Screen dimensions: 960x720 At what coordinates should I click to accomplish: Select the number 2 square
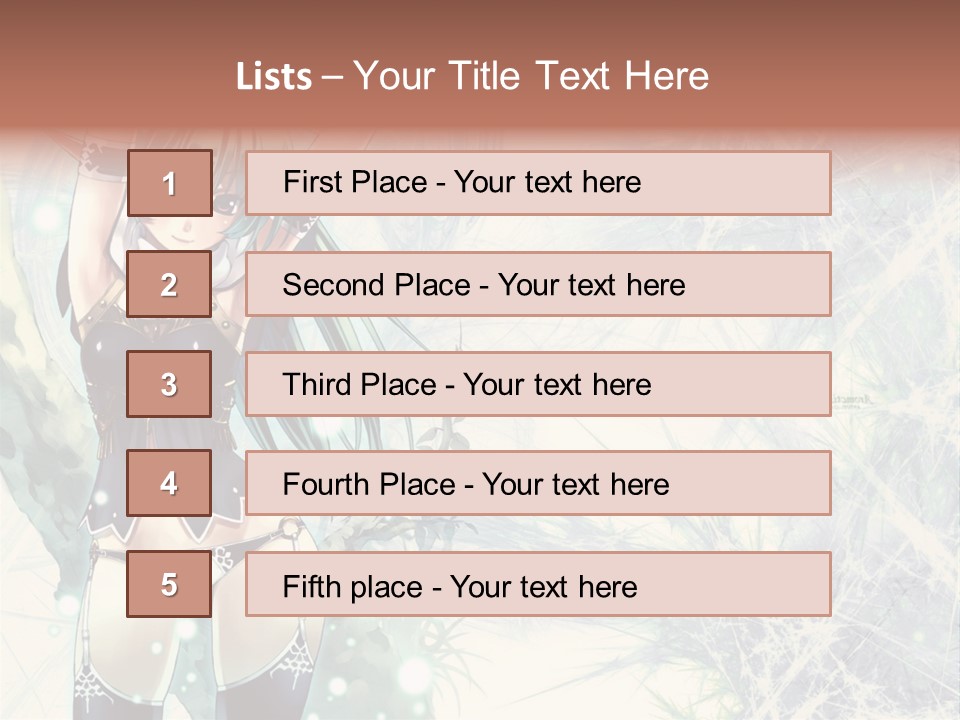pyautogui.click(x=169, y=285)
